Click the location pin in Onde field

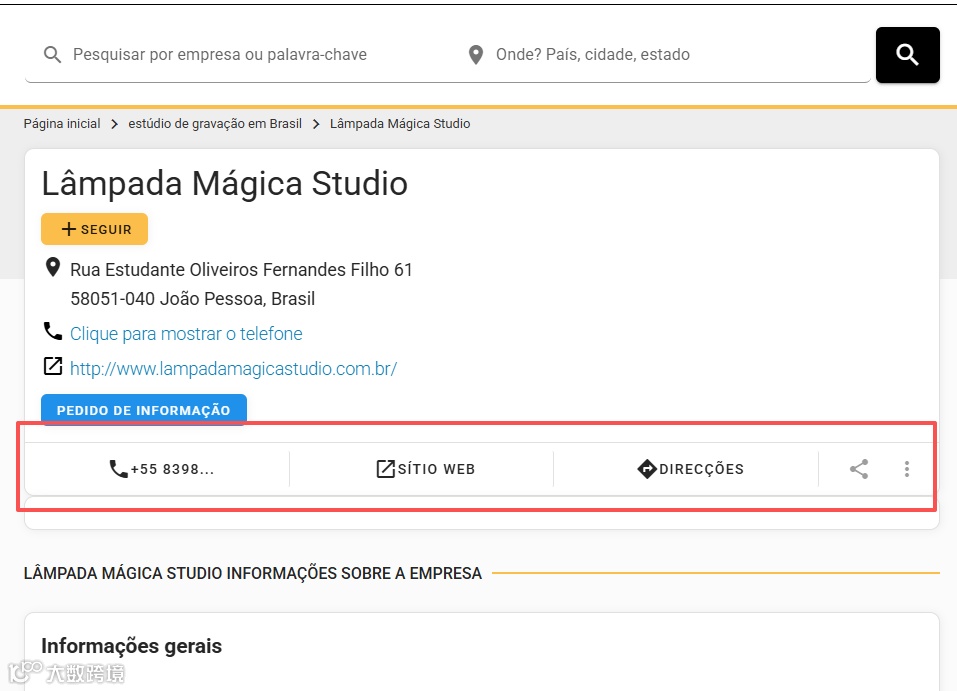[x=475, y=54]
